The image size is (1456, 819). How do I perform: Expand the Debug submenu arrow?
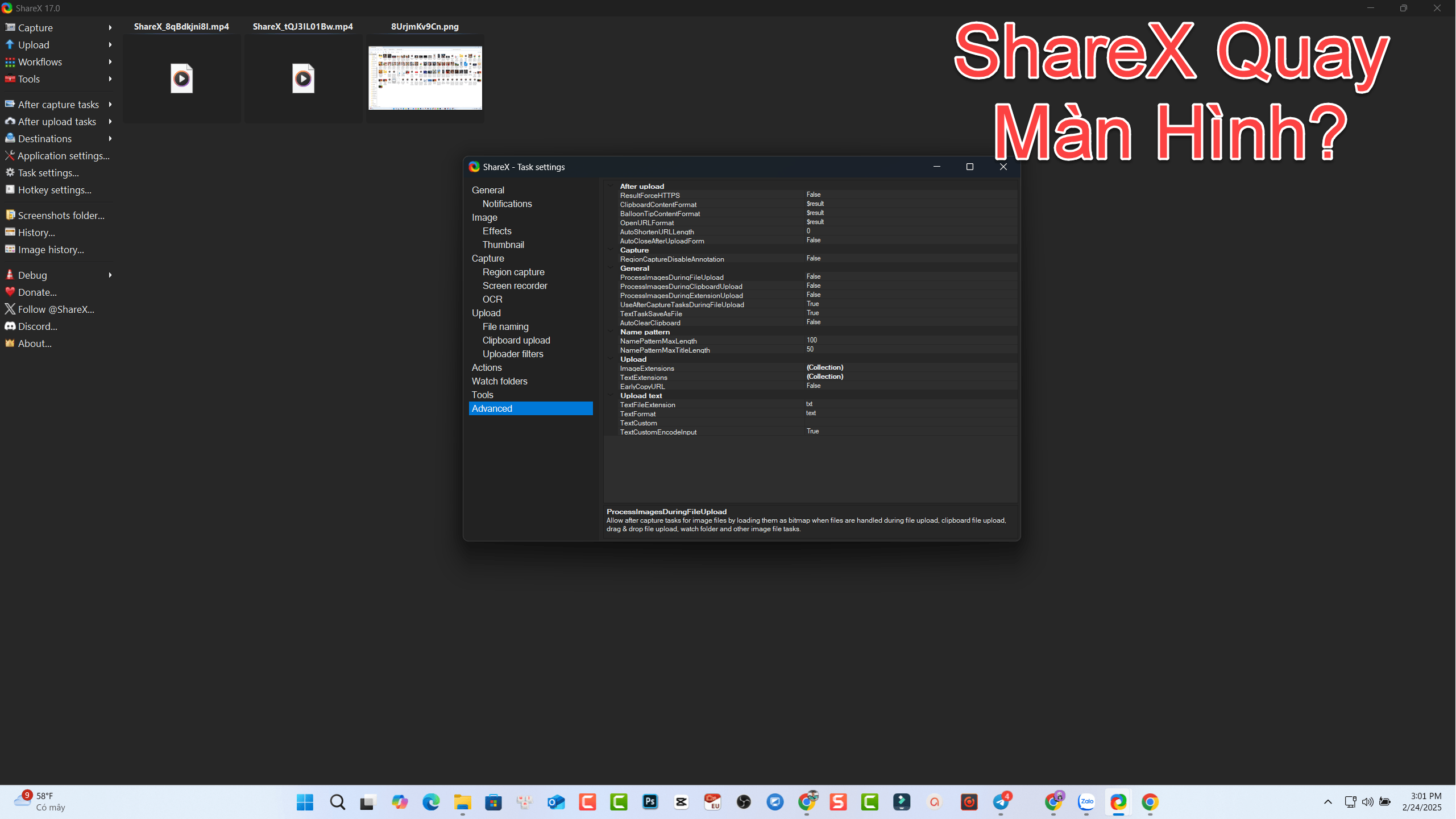pyautogui.click(x=110, y=275)
